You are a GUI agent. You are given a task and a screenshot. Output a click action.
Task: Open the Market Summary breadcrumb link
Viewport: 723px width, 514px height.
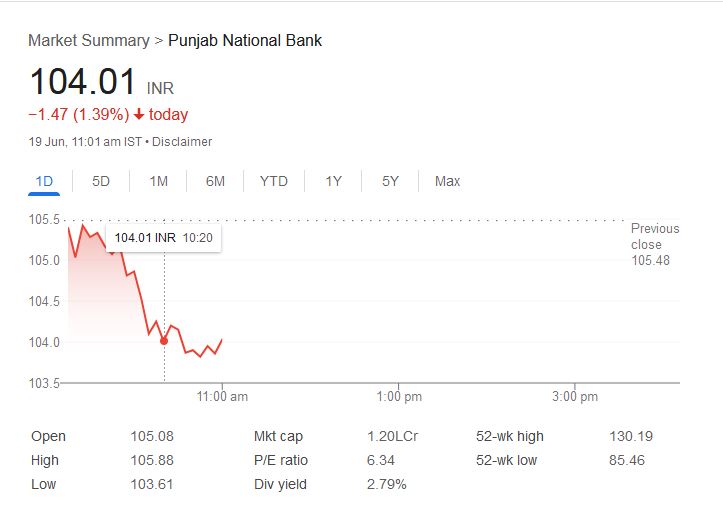(88, 41)
